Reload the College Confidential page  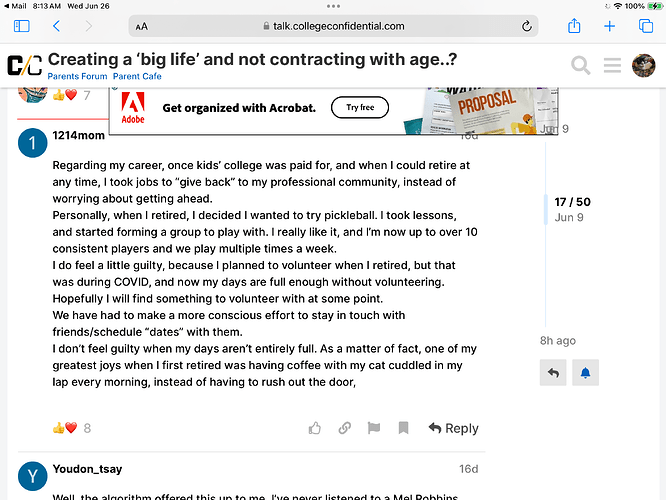click(x=527, y=26)
